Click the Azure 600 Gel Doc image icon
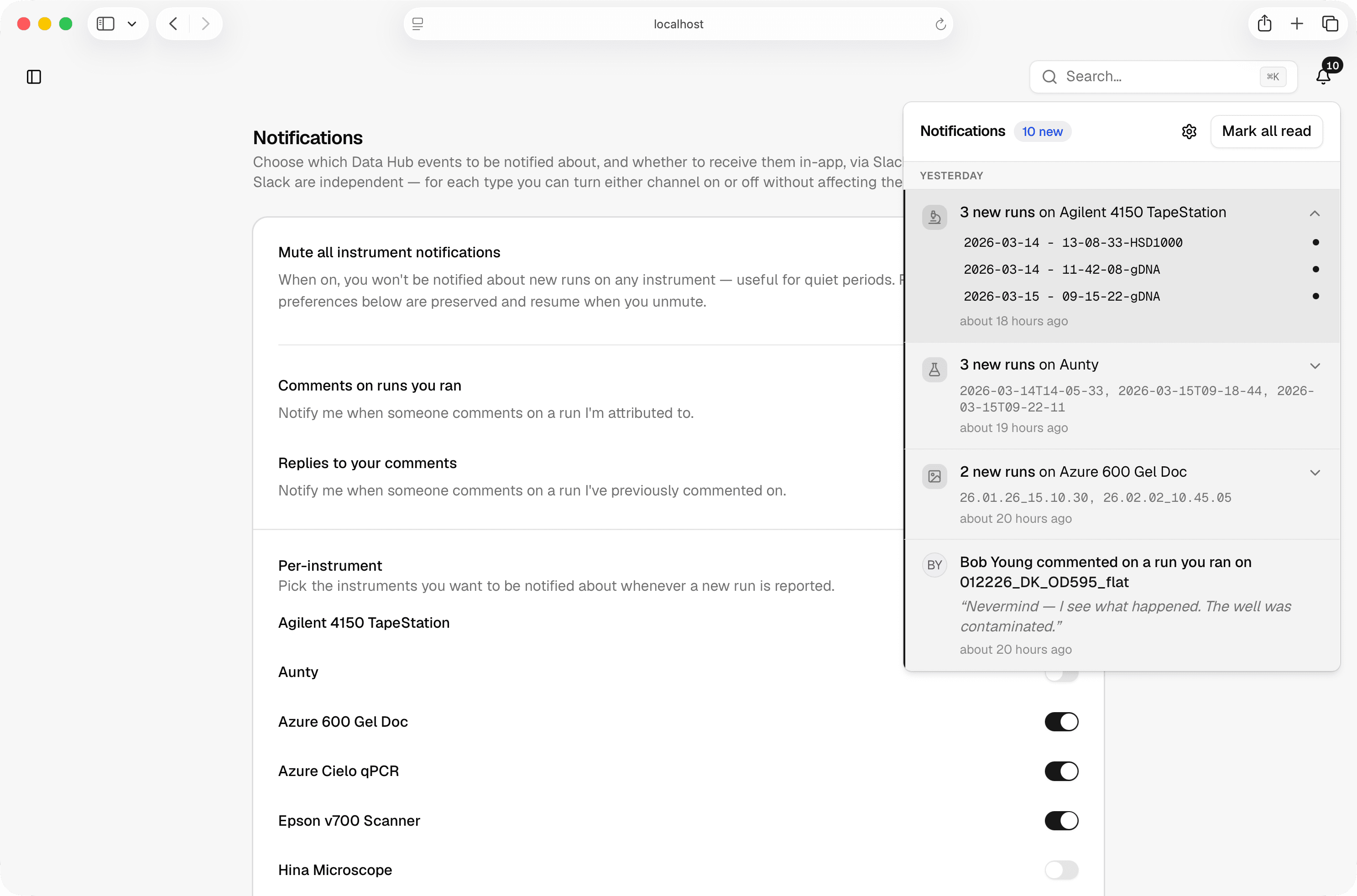 pos(934,477)
